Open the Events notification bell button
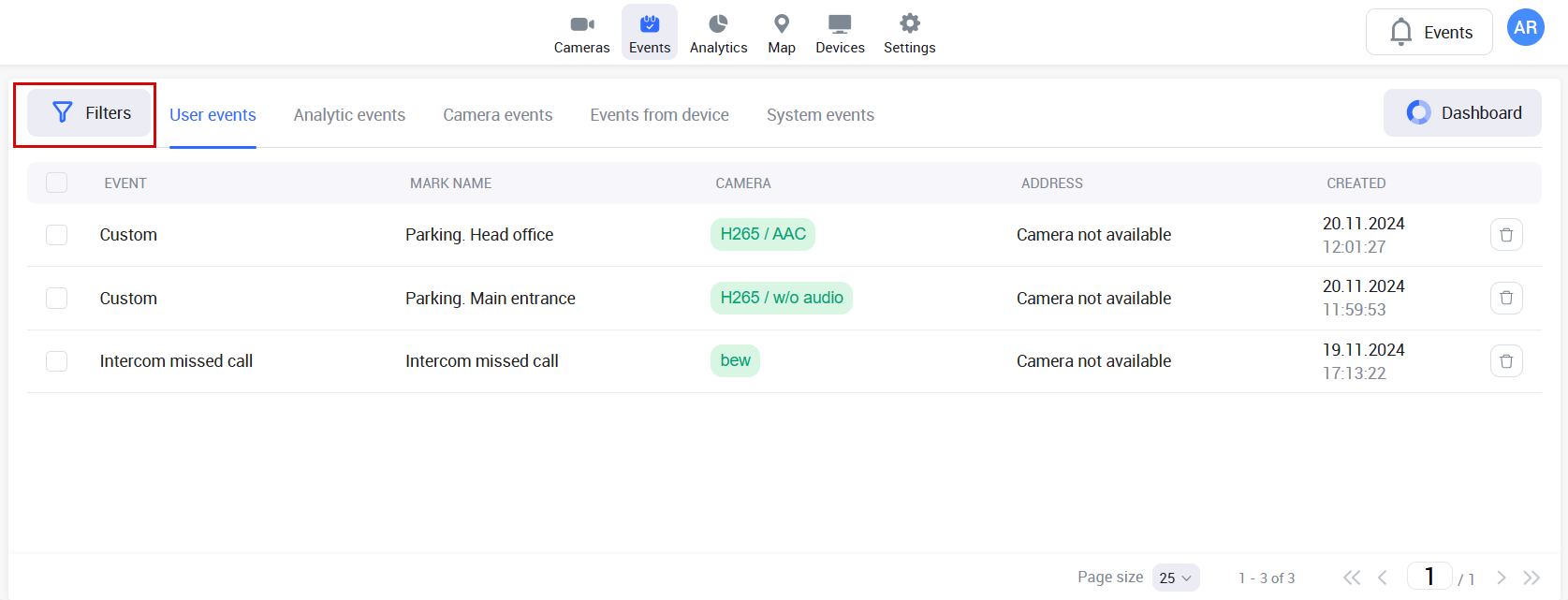1568x600 pixels. click(x=1429, y=33)
